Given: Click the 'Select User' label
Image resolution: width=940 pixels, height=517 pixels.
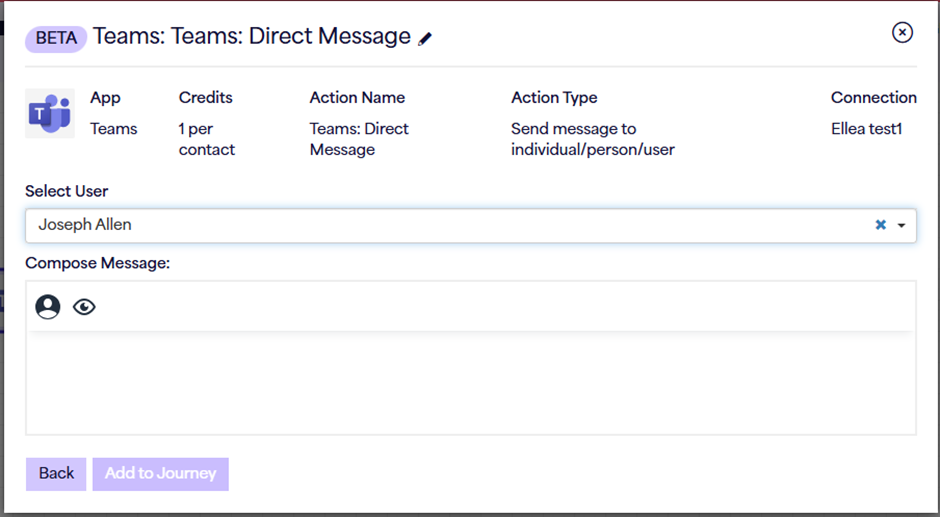Looking at the screenshot, I should (67, 191).
